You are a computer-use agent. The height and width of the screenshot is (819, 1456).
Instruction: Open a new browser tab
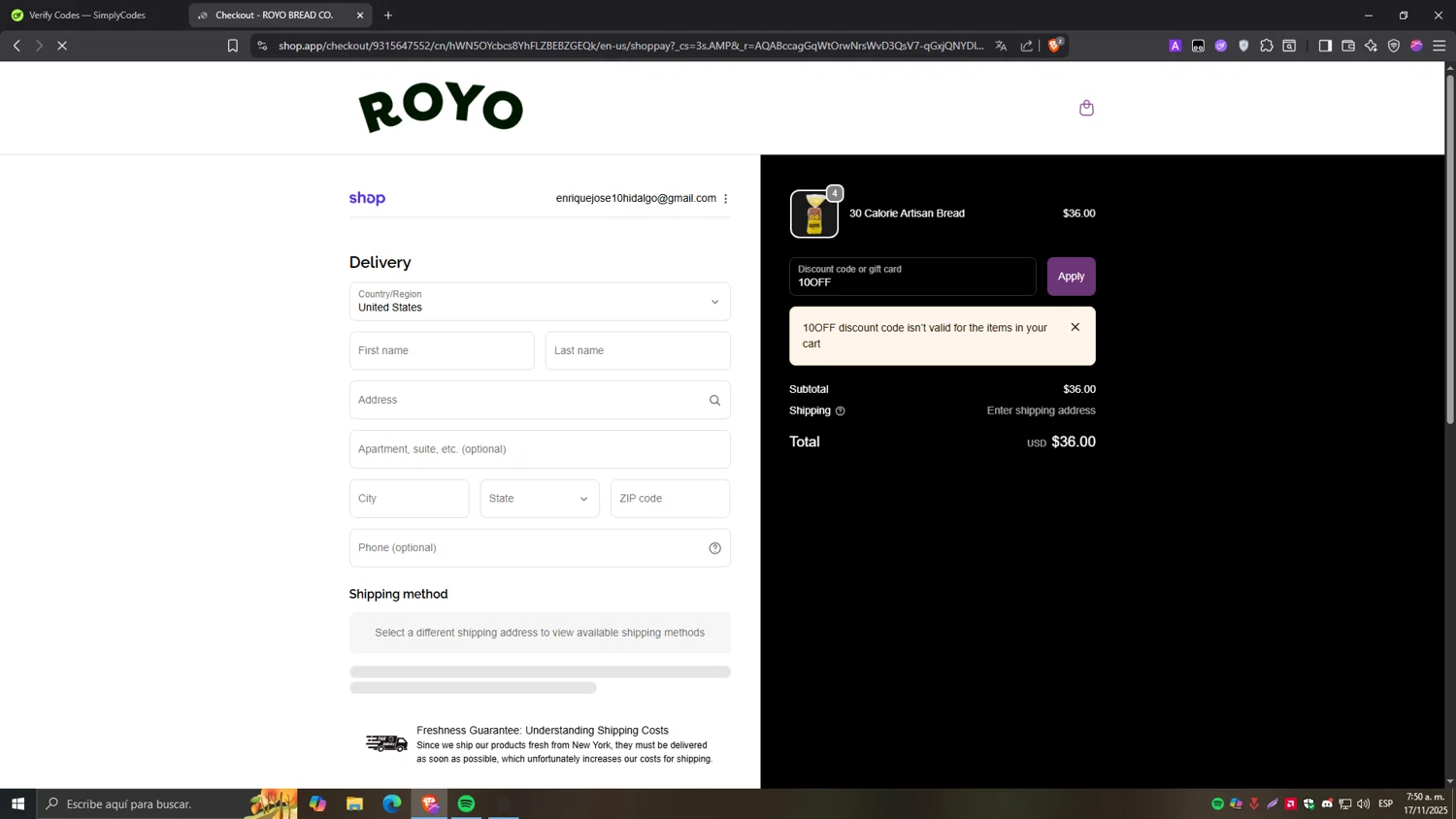pos(388,16)
